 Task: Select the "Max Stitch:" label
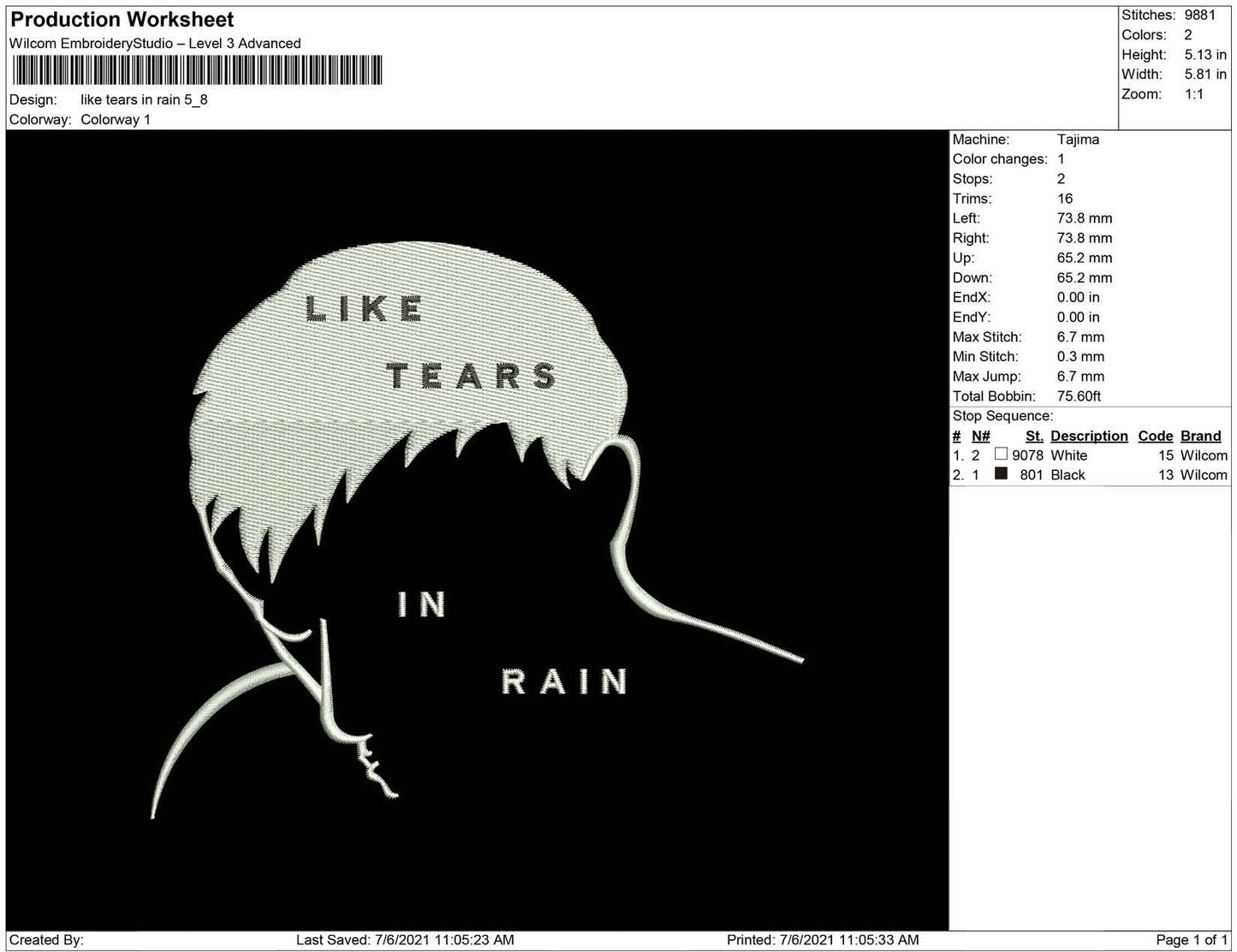(x=987, y=337)
